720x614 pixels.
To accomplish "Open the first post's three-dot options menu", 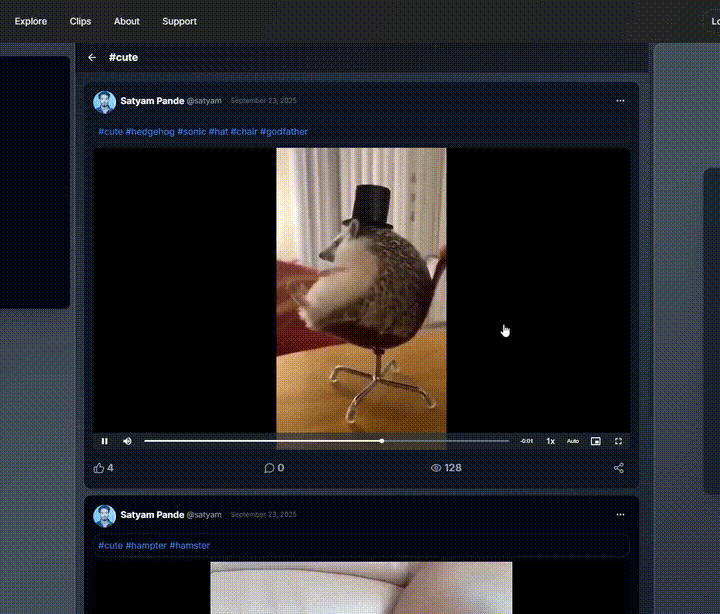I will [x=620, y=101].
